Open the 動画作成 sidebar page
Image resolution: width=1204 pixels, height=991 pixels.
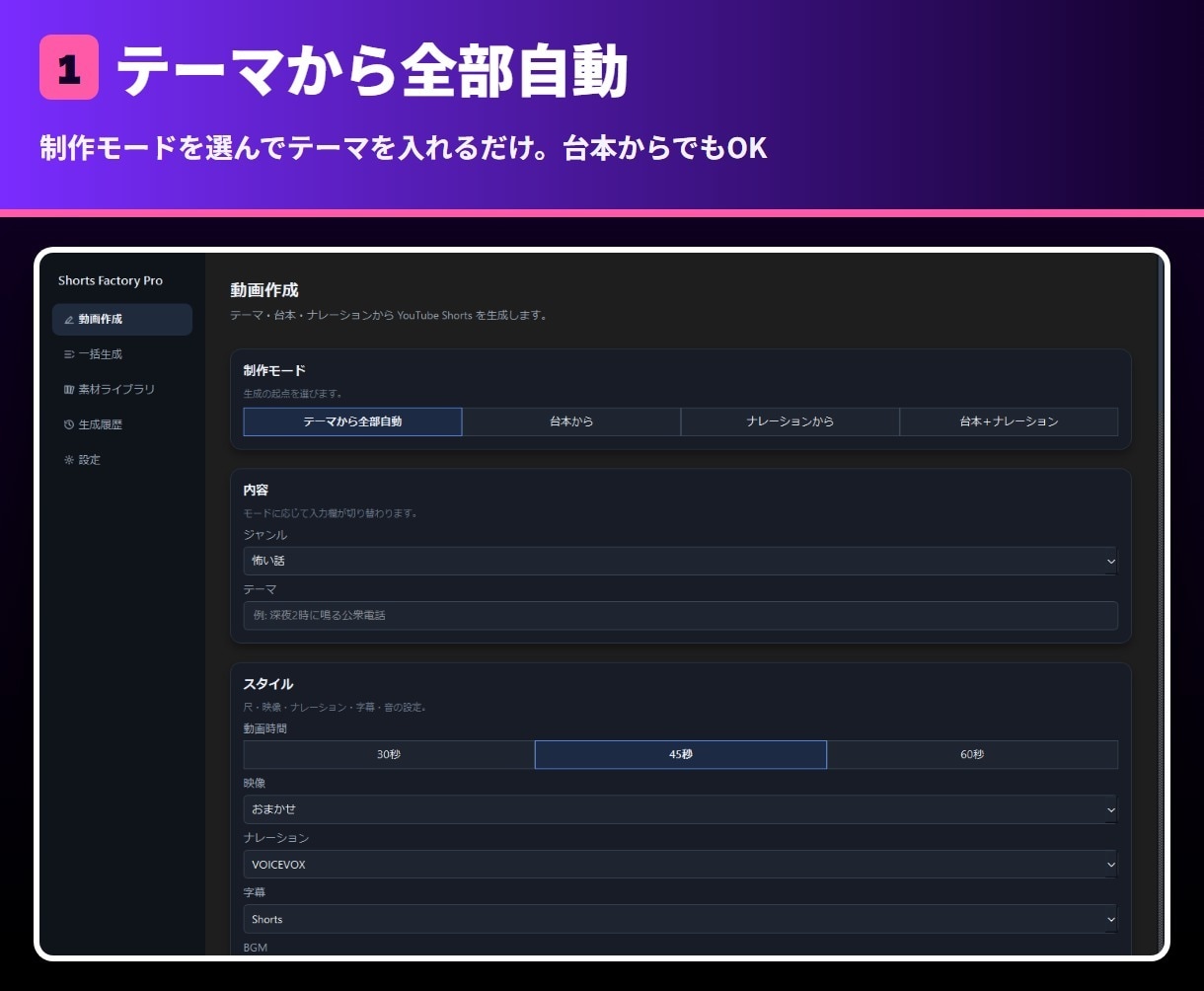[122, 320]
